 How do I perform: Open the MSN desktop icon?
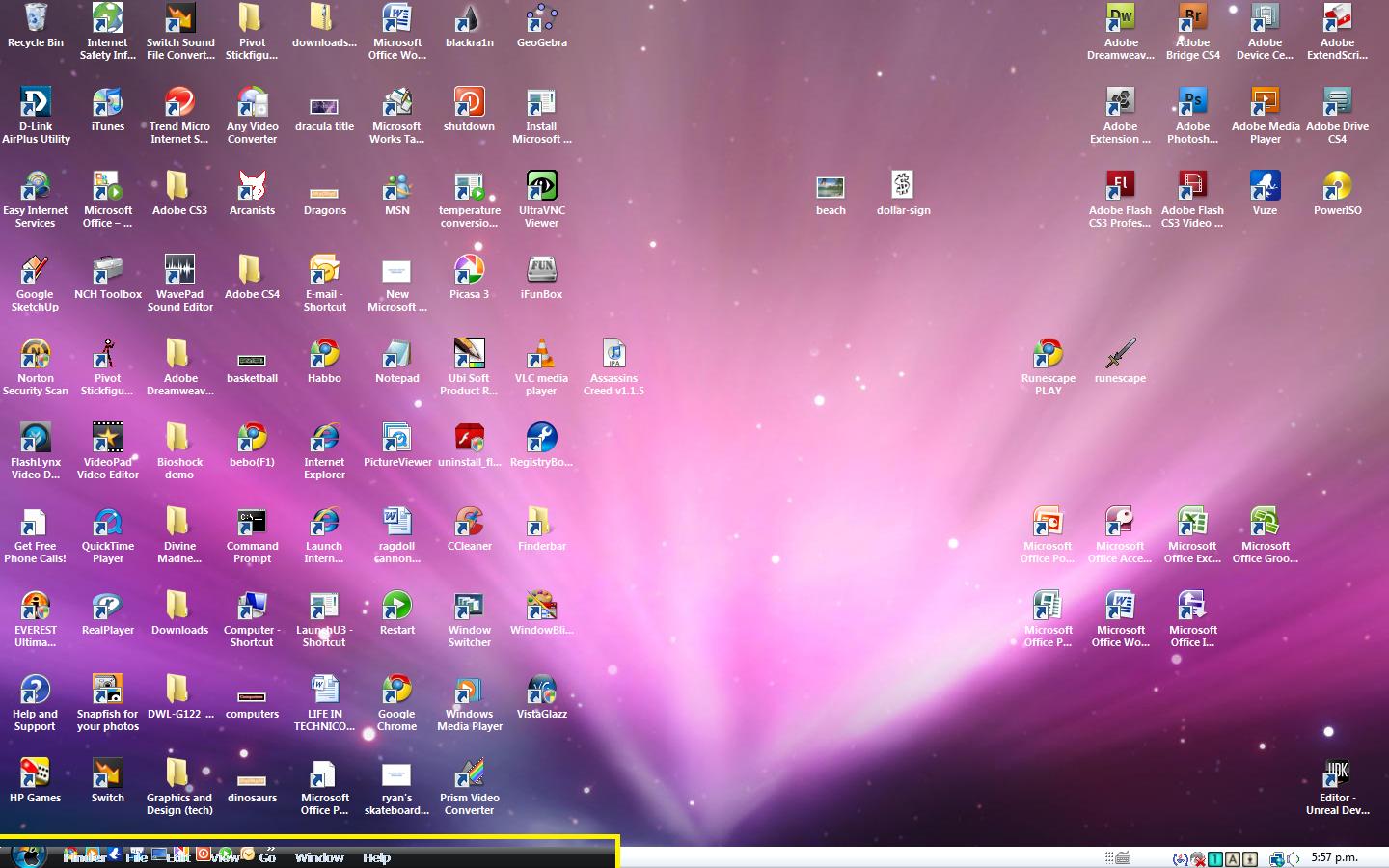click(397, 194)
